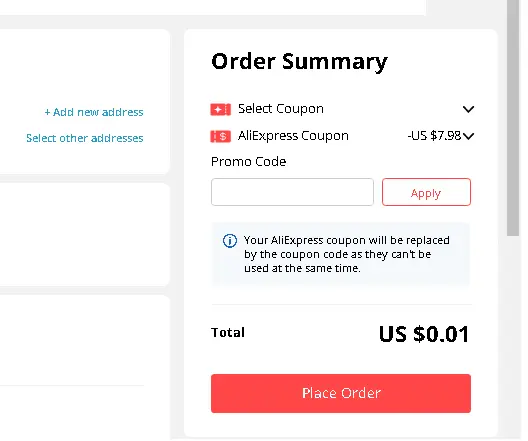Click the Total label
Screen dimensions: 528x441
[x=228, y=333]
